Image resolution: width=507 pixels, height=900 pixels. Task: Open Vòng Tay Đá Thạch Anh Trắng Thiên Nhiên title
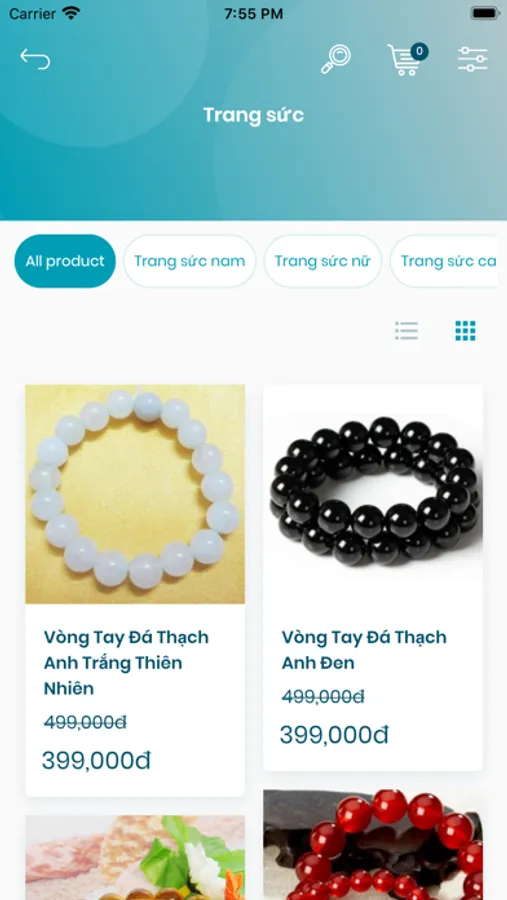click(126, 662)
